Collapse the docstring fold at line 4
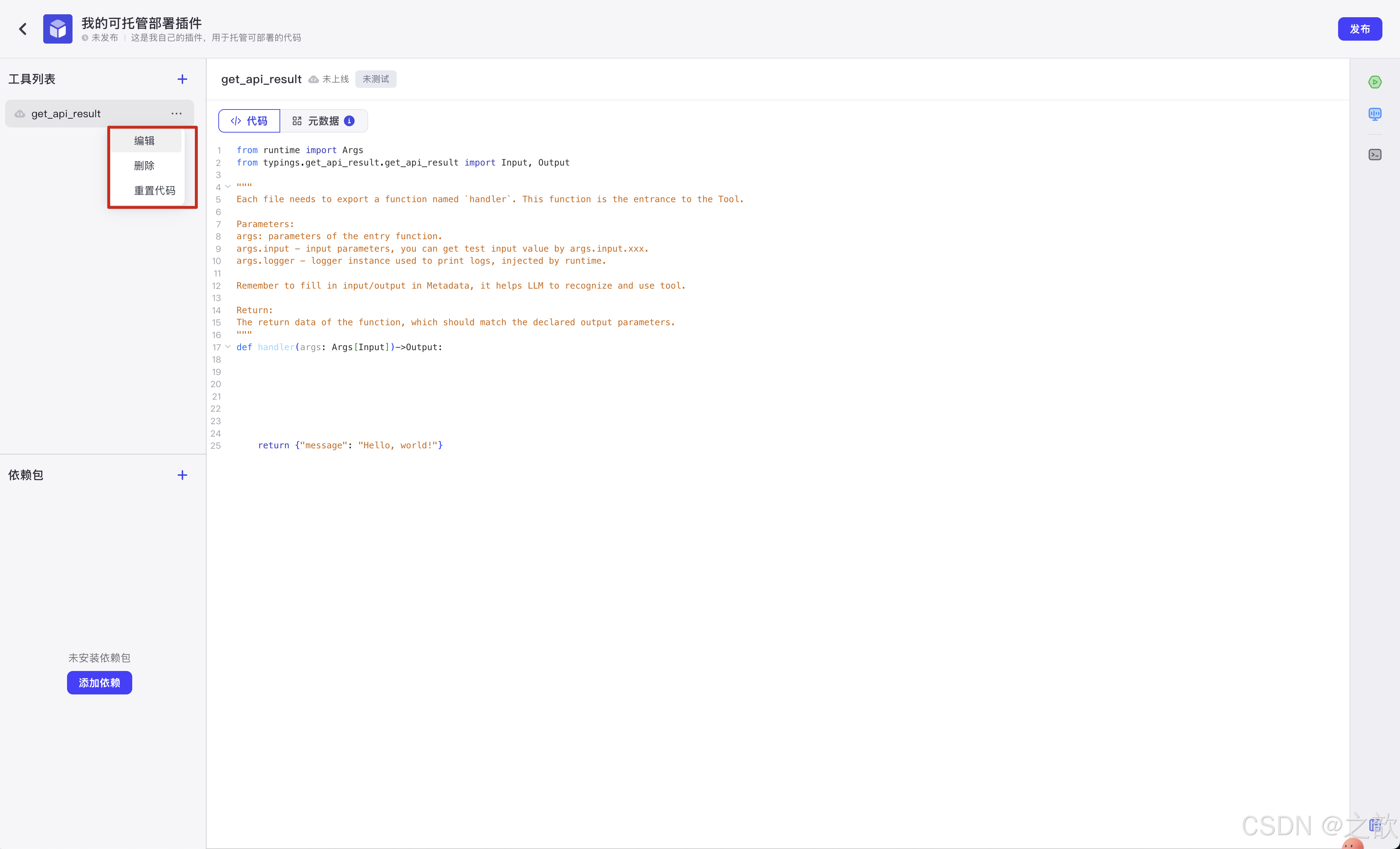The width and height of the screenshot is (1400, 849). (x=228, y=186)
